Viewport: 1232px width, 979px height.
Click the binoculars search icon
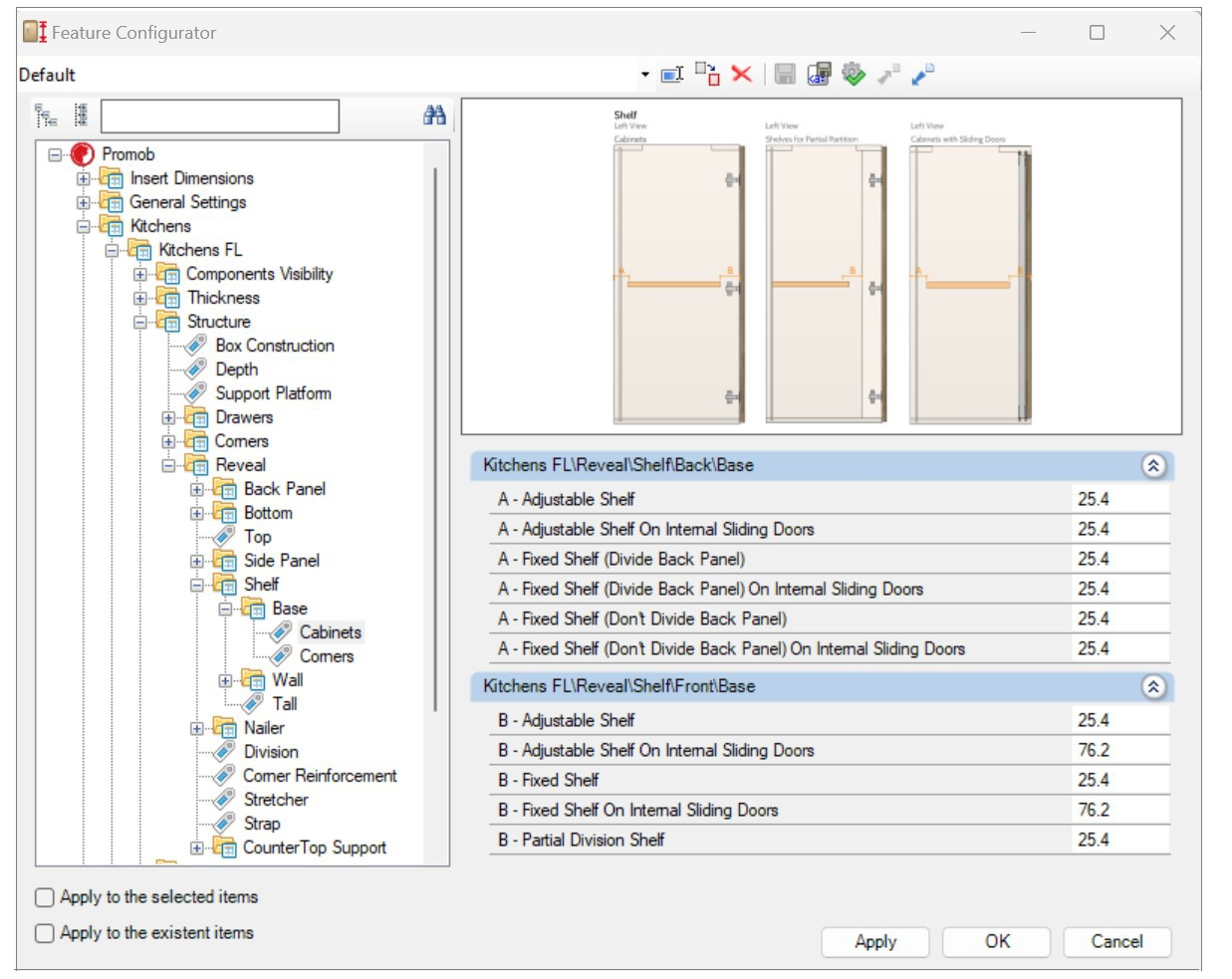pos(434,116)
